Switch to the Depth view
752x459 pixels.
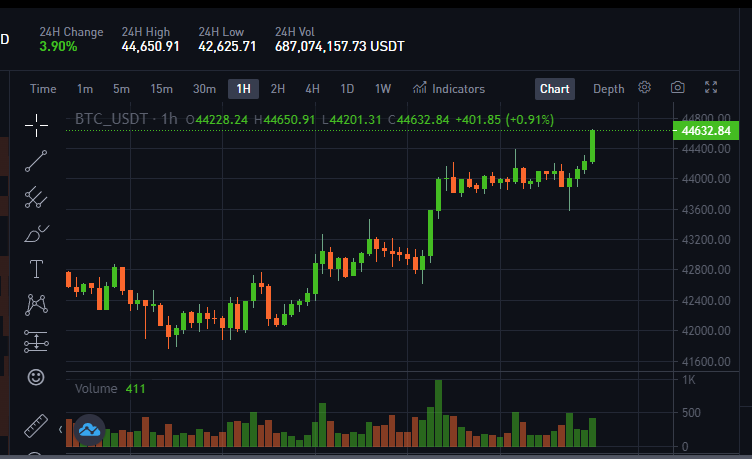tap(609, 89)
